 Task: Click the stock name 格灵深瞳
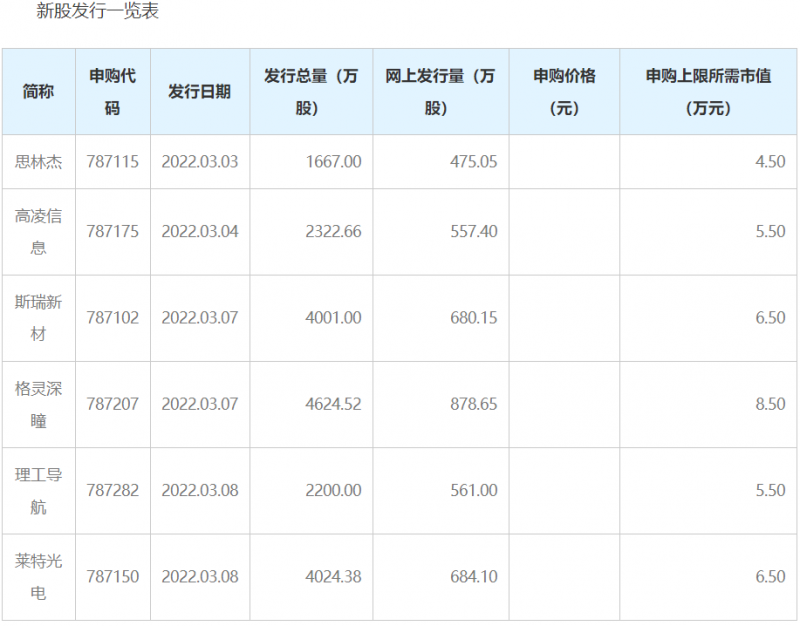(x=38, y=404)
